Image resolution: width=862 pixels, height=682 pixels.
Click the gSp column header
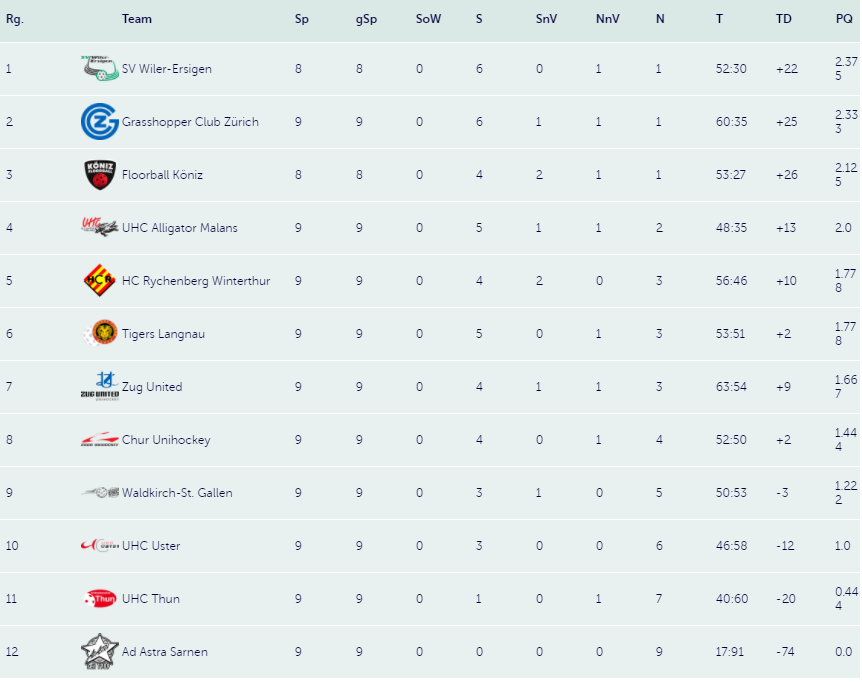[x=366, y=19]
